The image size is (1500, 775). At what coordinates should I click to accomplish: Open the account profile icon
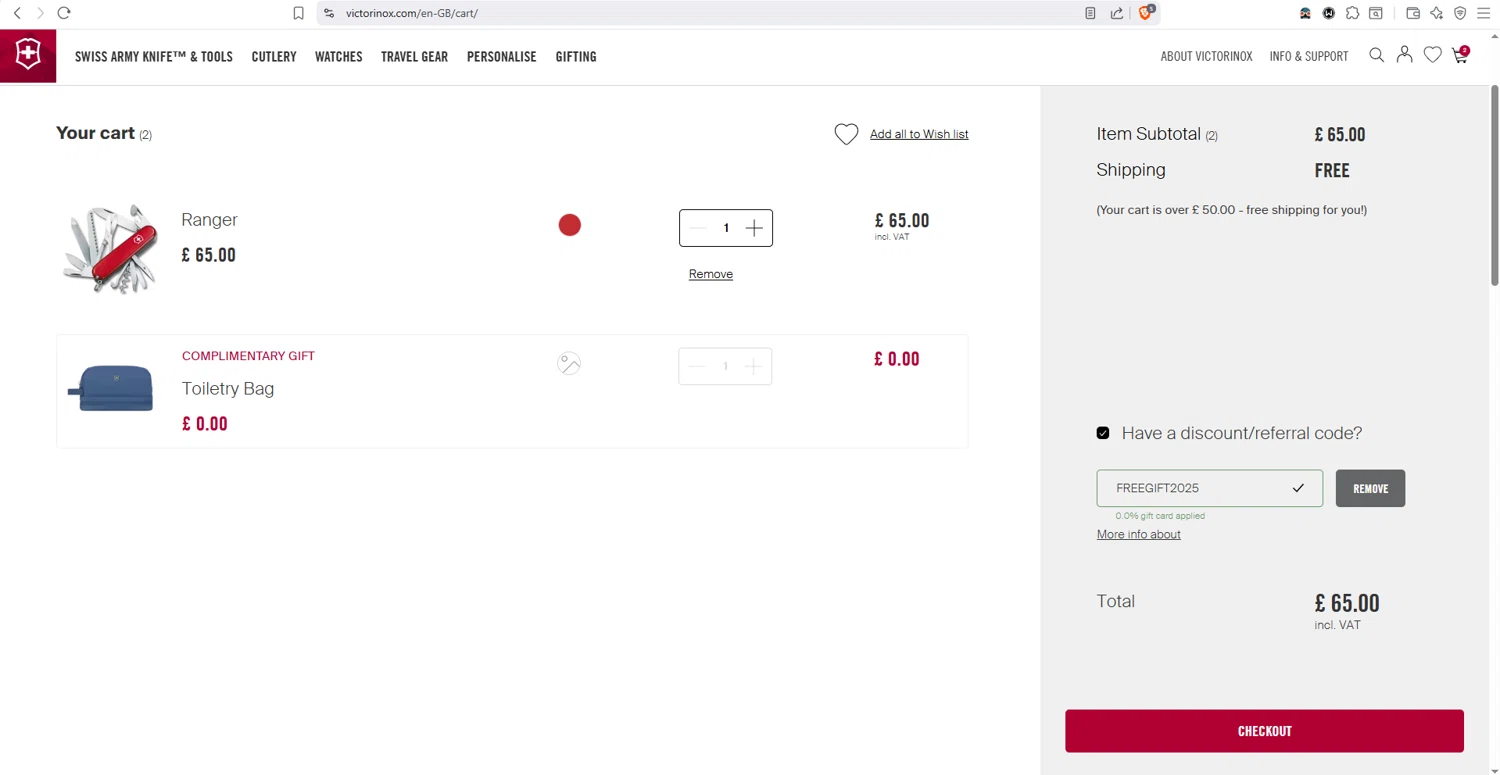[1404, 55]
